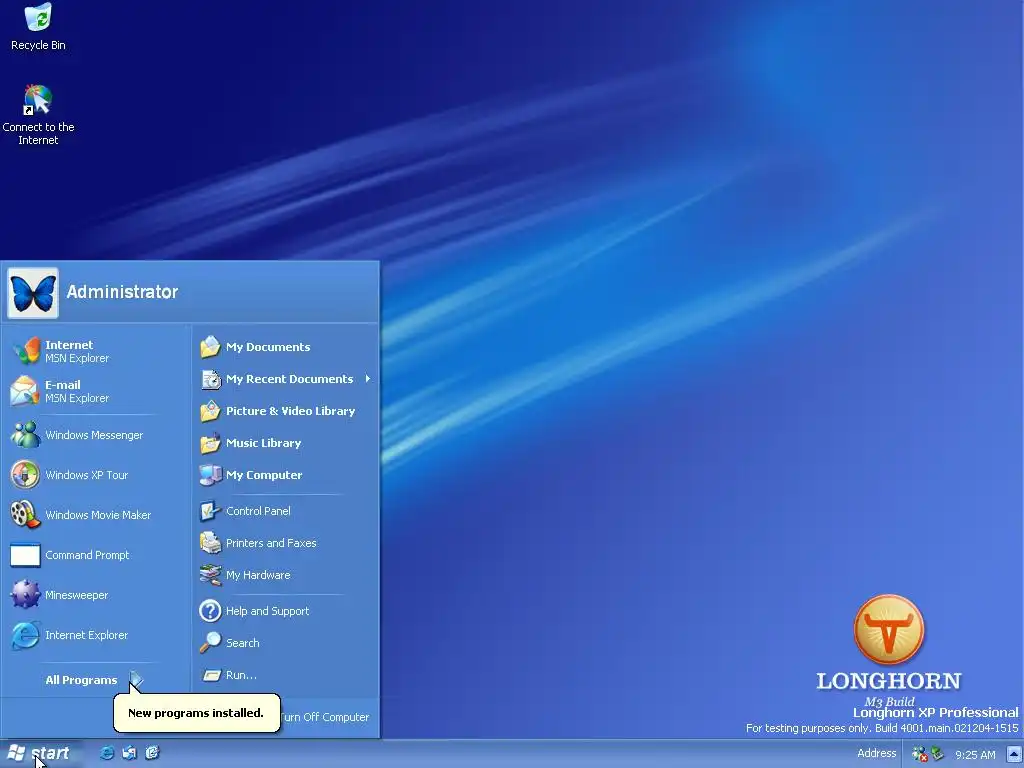Expand My Recent Documents submenu arrow

368,379
